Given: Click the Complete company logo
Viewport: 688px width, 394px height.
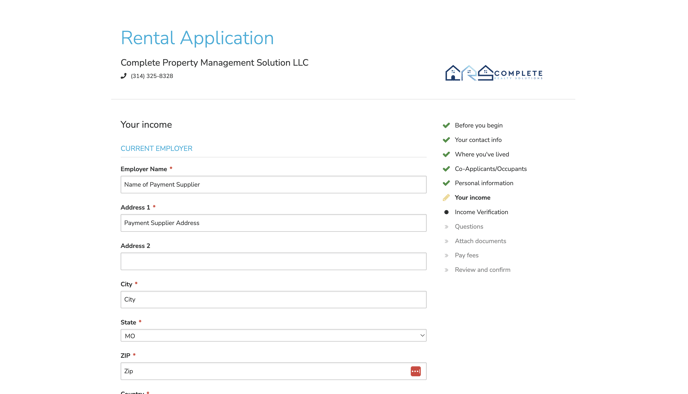Looking at the screenshot, I should coord(494,73).
